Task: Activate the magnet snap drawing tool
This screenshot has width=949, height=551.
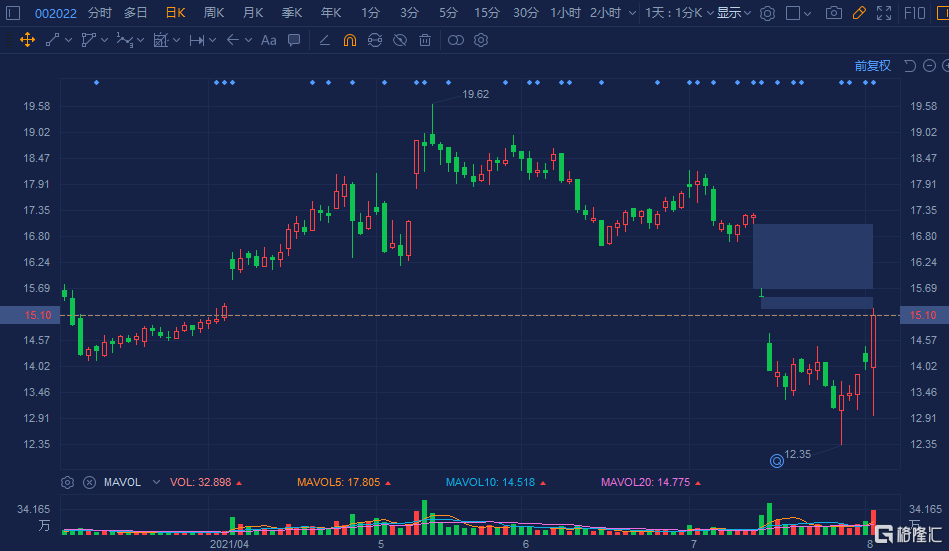Action: coord(350,40)
